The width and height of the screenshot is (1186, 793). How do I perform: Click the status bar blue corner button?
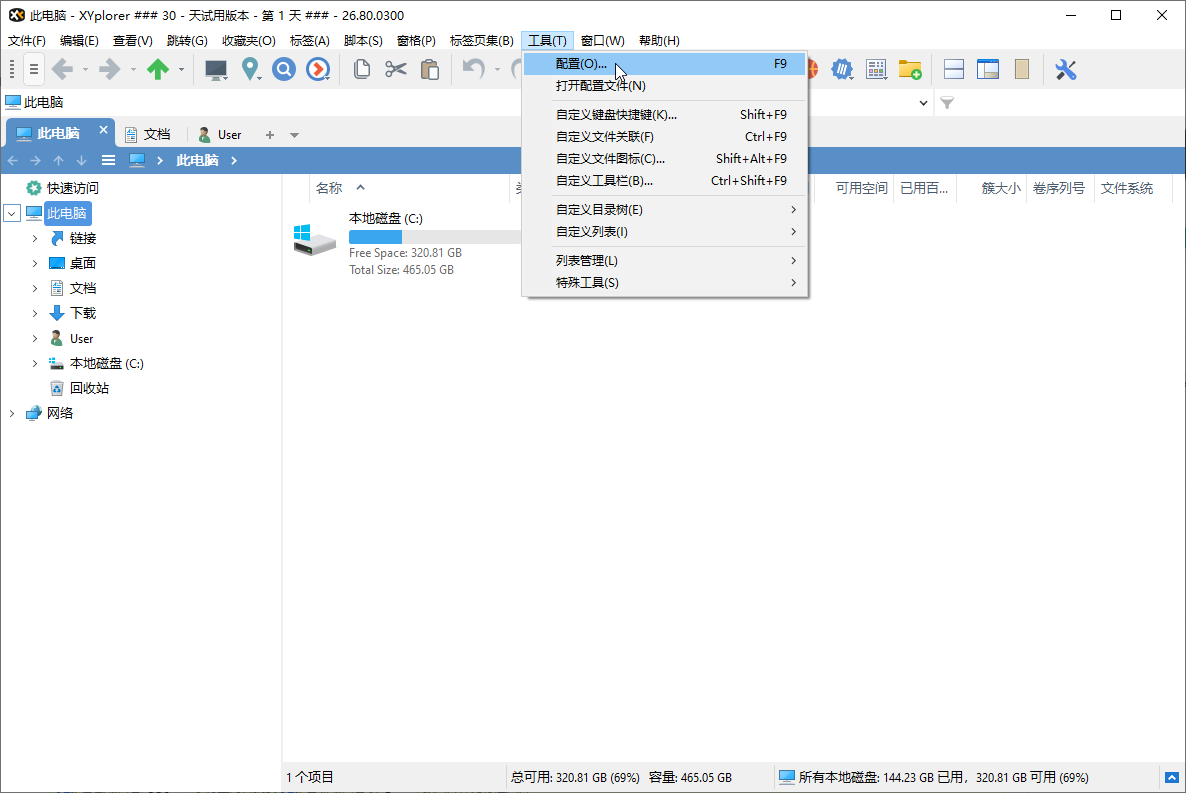coord(1172,777)
